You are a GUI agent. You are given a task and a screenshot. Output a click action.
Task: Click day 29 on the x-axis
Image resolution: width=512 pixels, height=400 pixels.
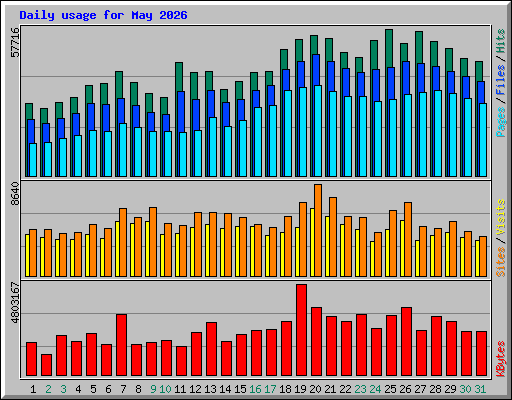click(x=450, y=389)
